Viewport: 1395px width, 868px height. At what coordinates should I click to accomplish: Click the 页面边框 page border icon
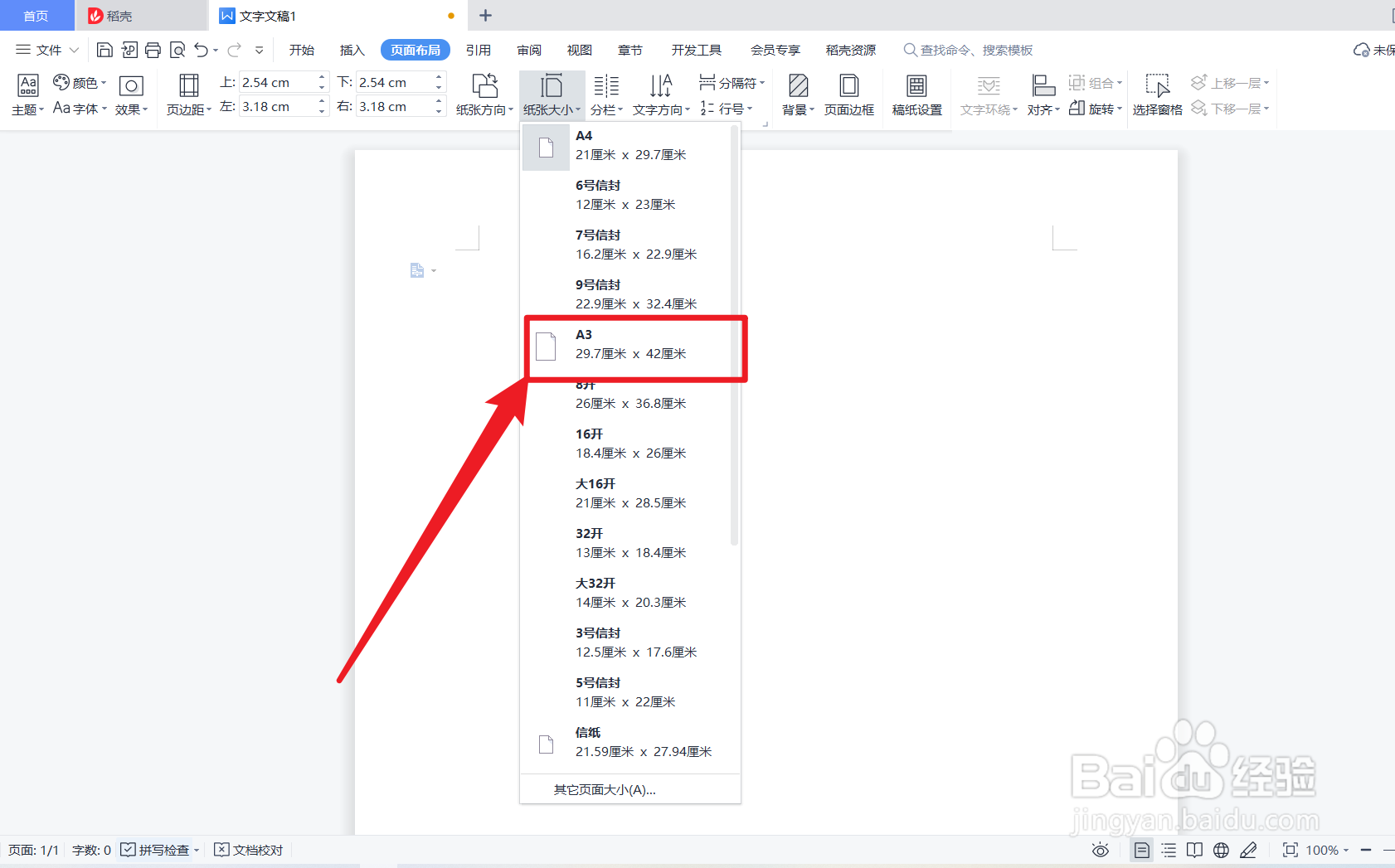tap(848, 95)
